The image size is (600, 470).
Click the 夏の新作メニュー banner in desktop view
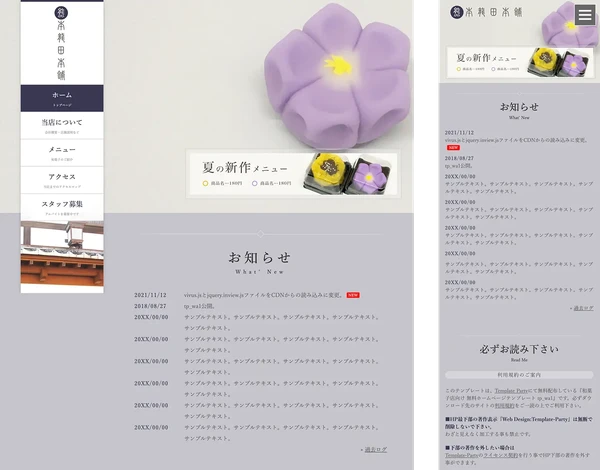[x=293, y=174]
